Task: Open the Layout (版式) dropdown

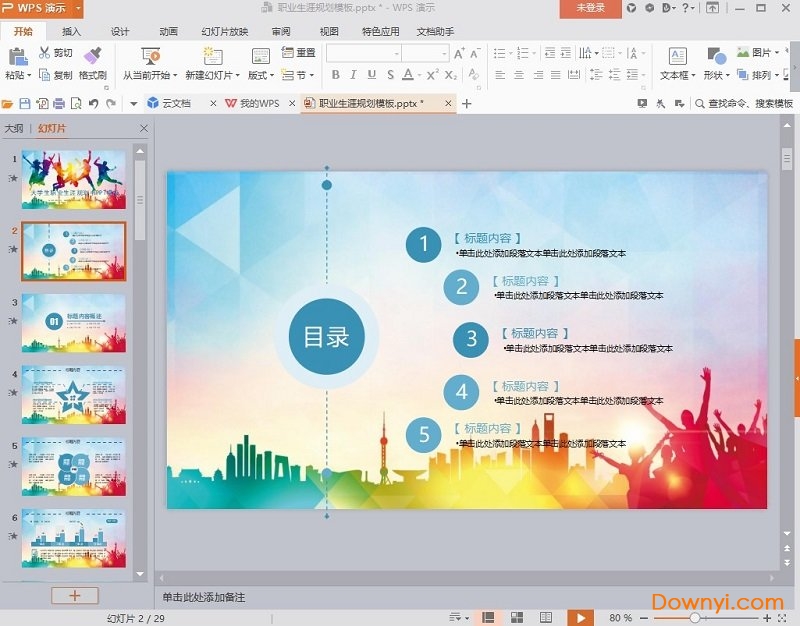Action: (x=259, y=75)
